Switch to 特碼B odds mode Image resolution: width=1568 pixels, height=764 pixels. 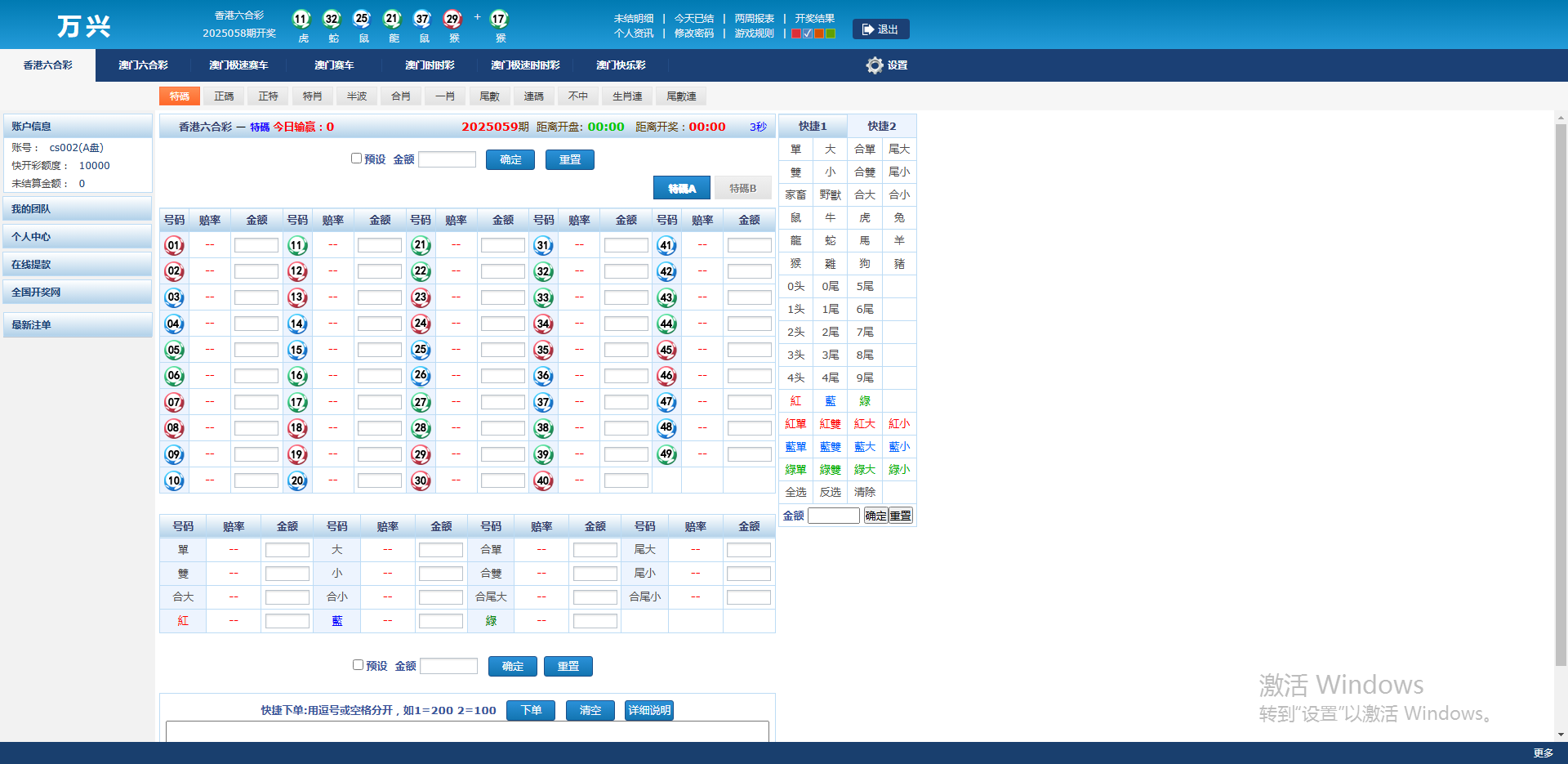click(742, 189)
